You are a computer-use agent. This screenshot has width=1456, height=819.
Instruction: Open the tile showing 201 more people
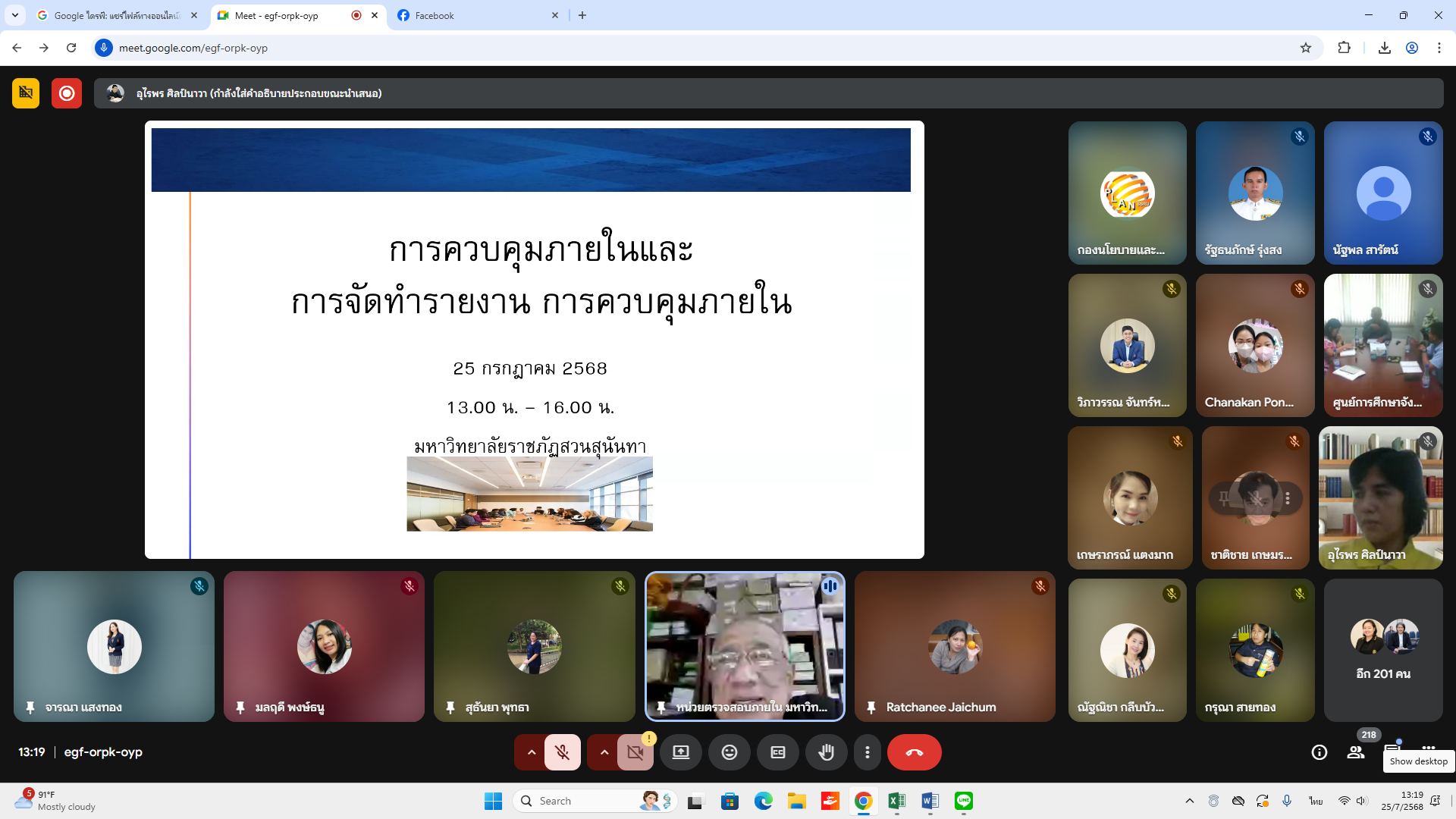(1382, 650)
